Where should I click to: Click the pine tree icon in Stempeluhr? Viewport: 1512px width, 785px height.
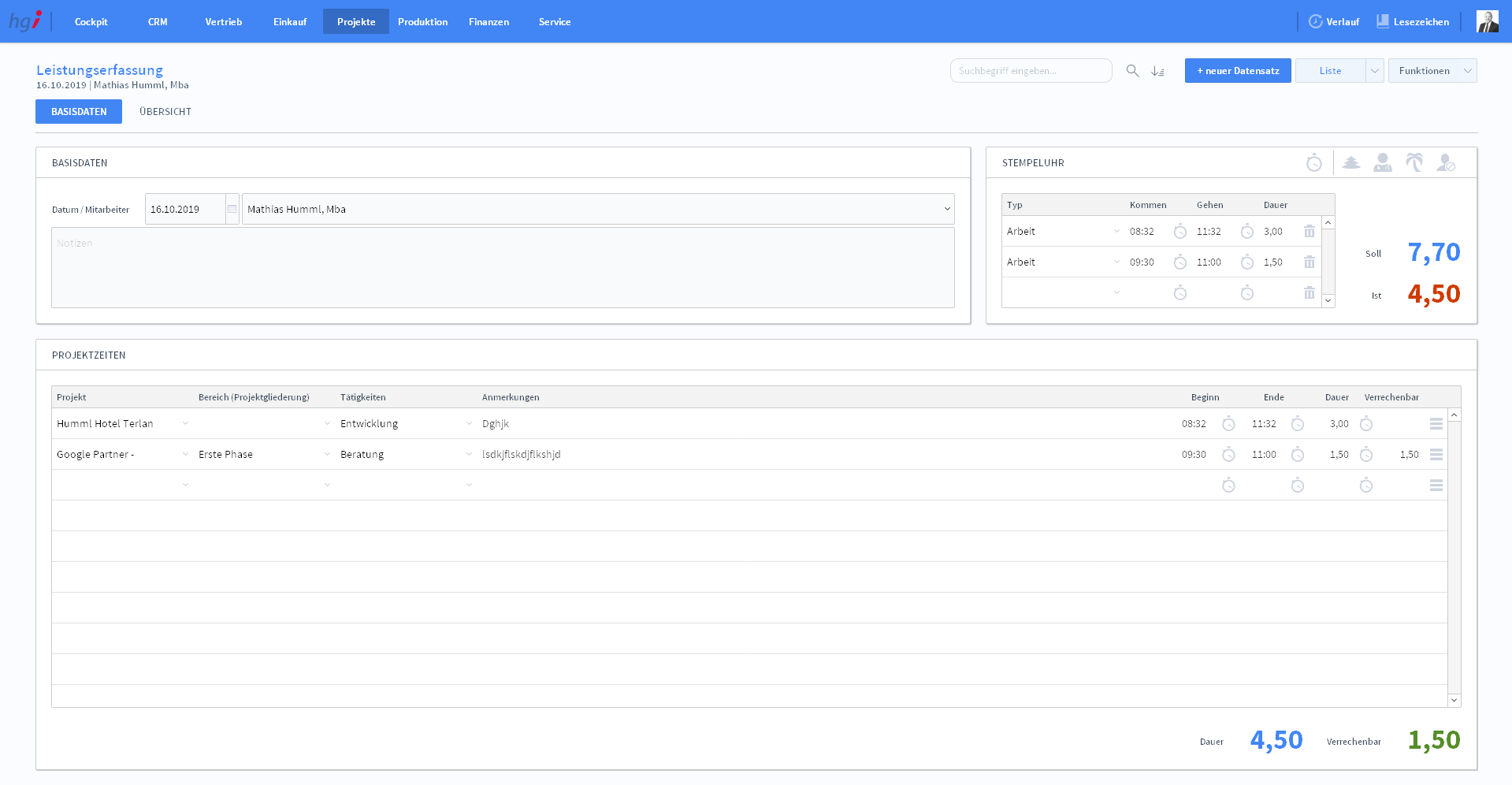[1351, 163]
